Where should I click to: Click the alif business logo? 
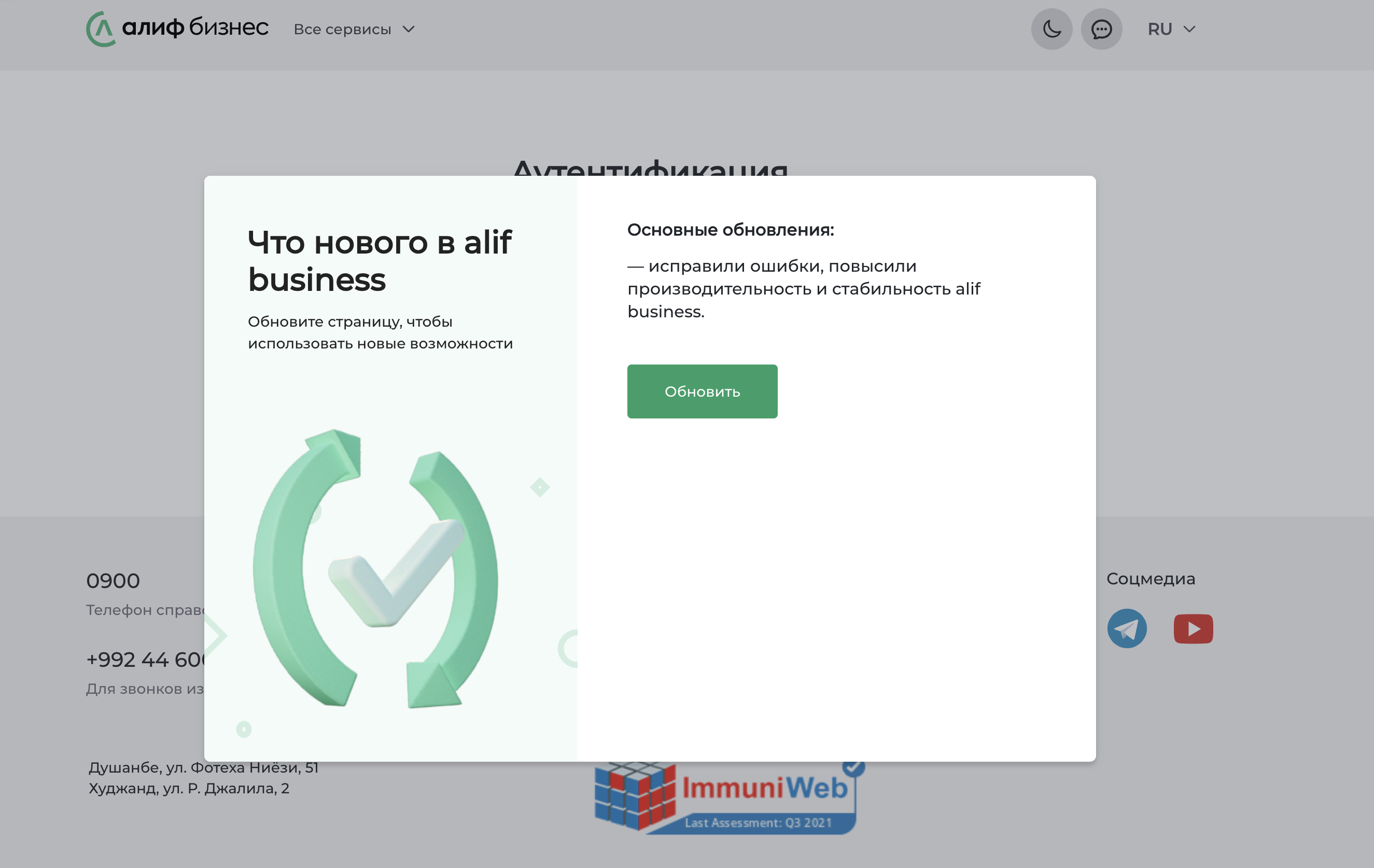[177, 29]
